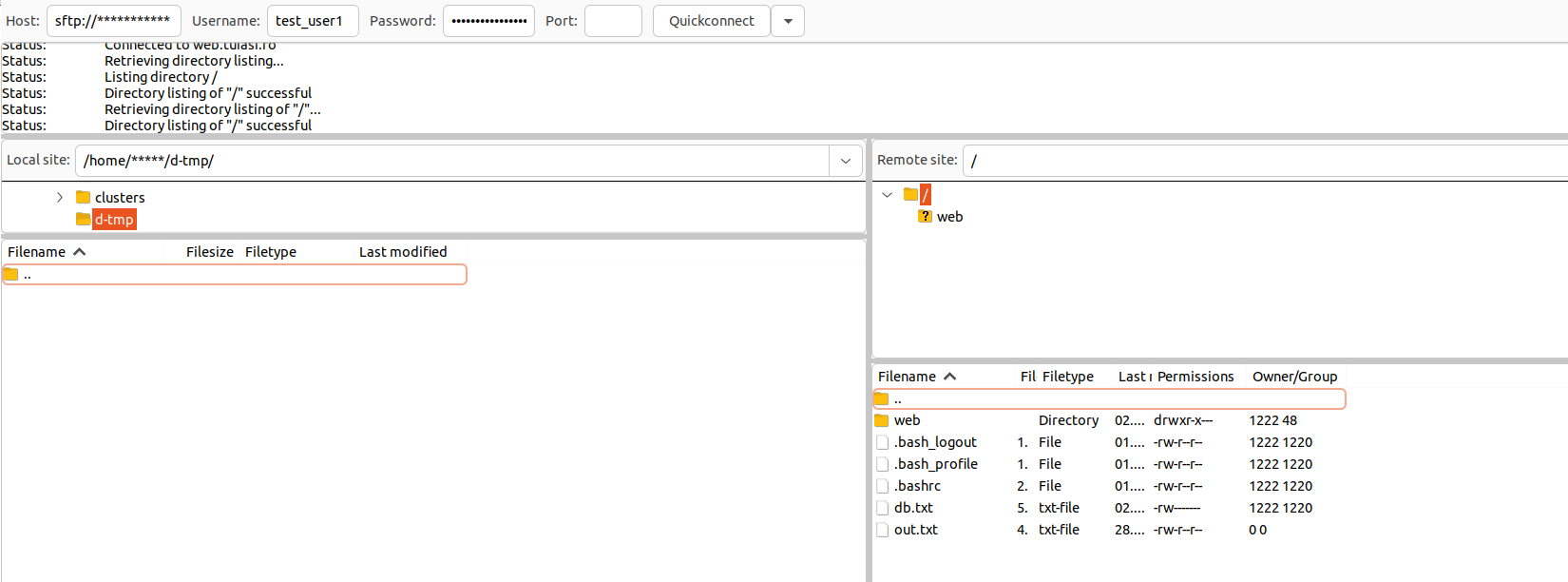Click the remote root folder icon in tree

point(910,195)
